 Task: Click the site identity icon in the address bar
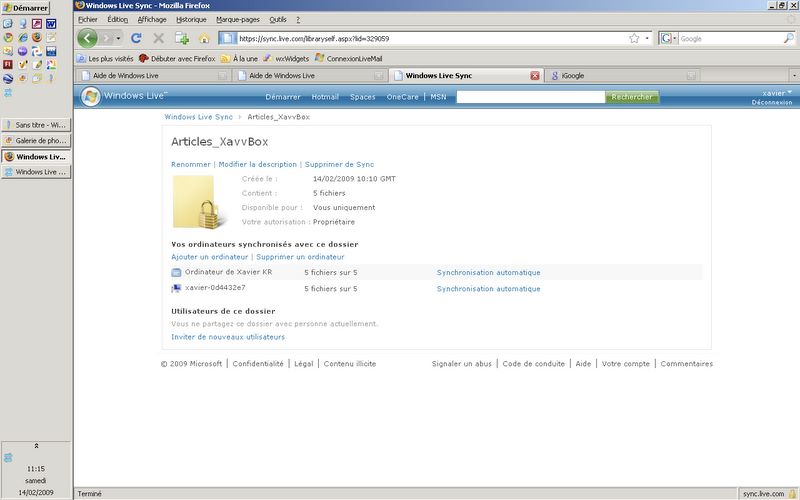coord(228,38)
